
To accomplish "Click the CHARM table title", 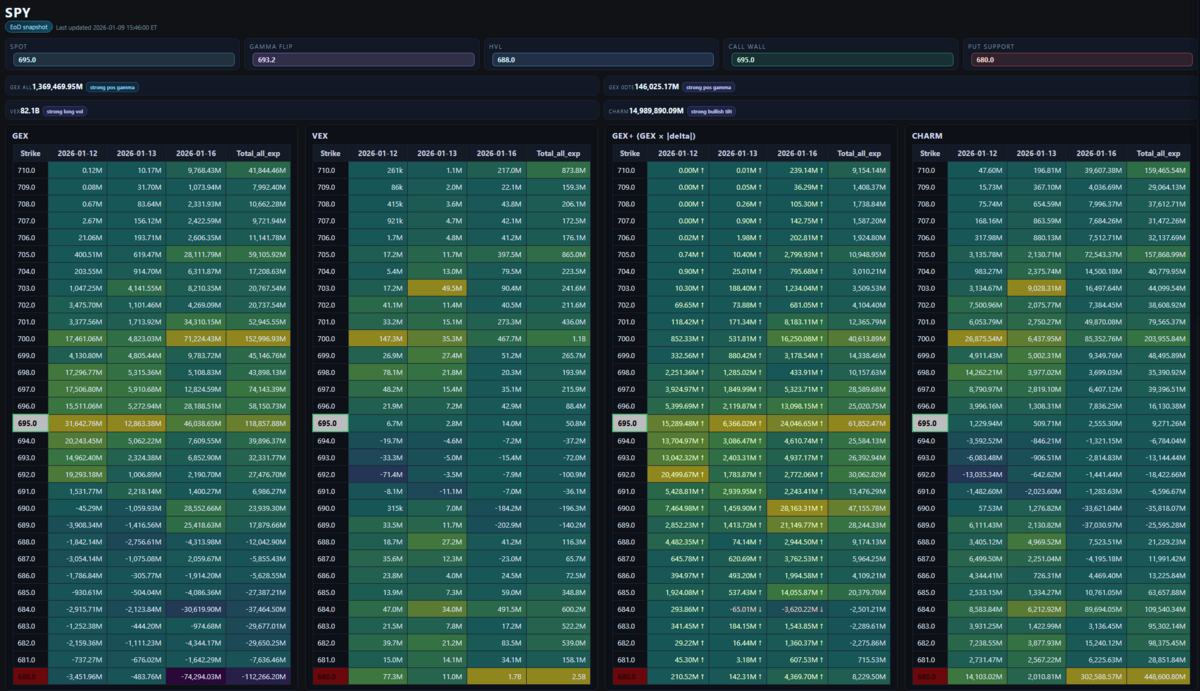I will 927,135.
